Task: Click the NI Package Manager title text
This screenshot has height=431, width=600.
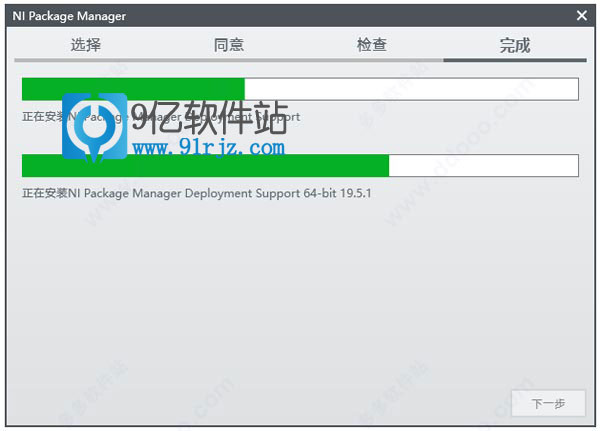Action: (69, 16)
